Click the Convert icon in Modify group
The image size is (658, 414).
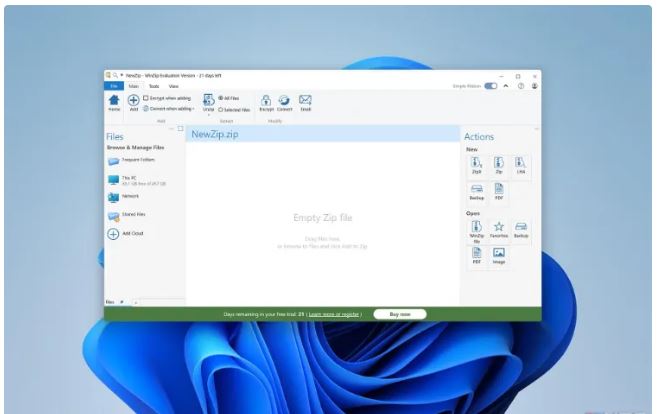click(x=285, y=100)
